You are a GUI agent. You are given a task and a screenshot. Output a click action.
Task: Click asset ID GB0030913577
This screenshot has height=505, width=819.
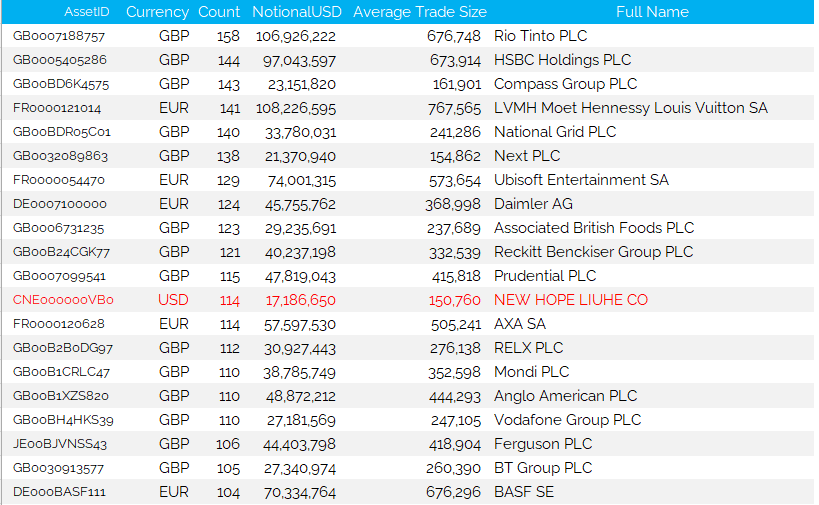click(x=58, y=468)
